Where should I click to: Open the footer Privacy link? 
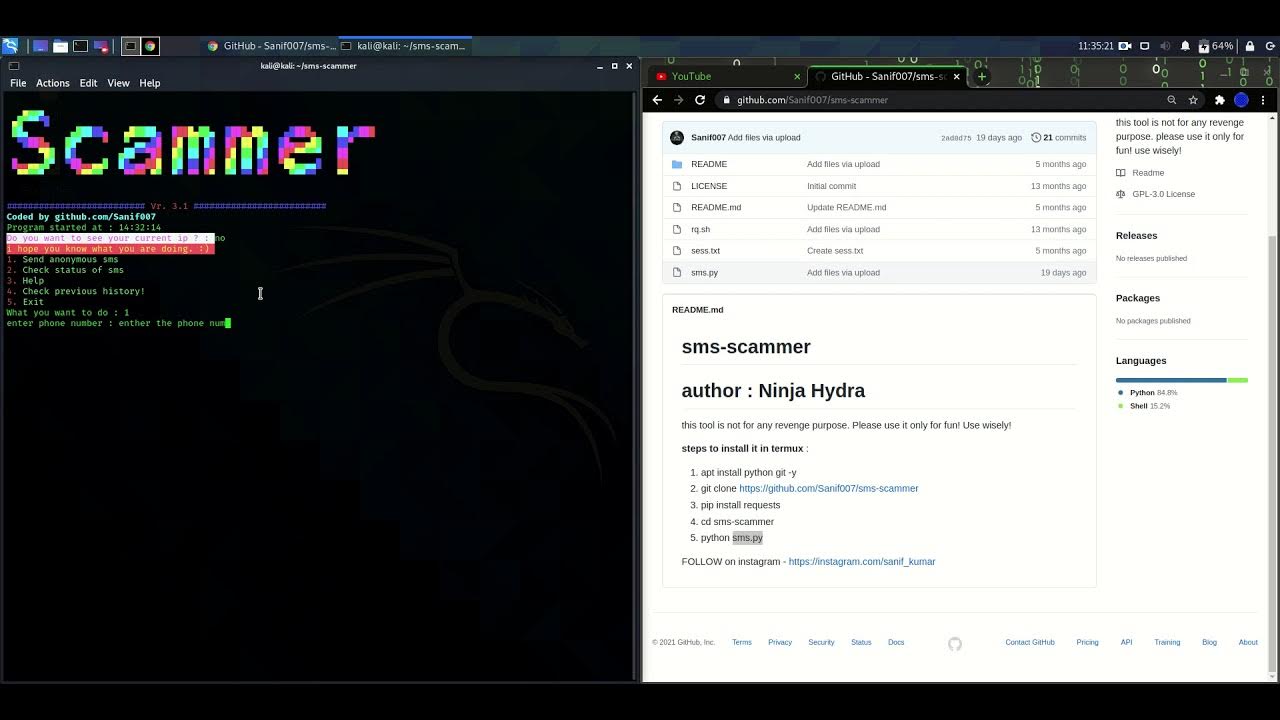(780, 642)
